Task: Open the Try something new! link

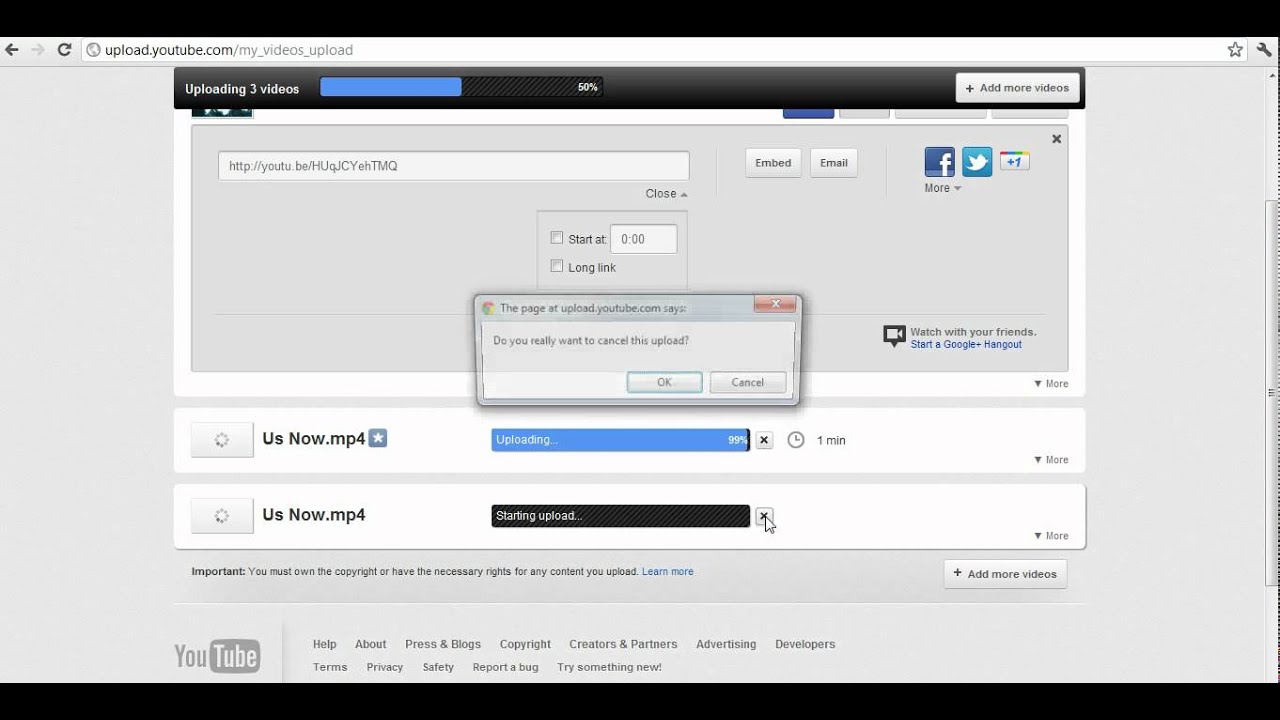Action: [x=609, y=667]
